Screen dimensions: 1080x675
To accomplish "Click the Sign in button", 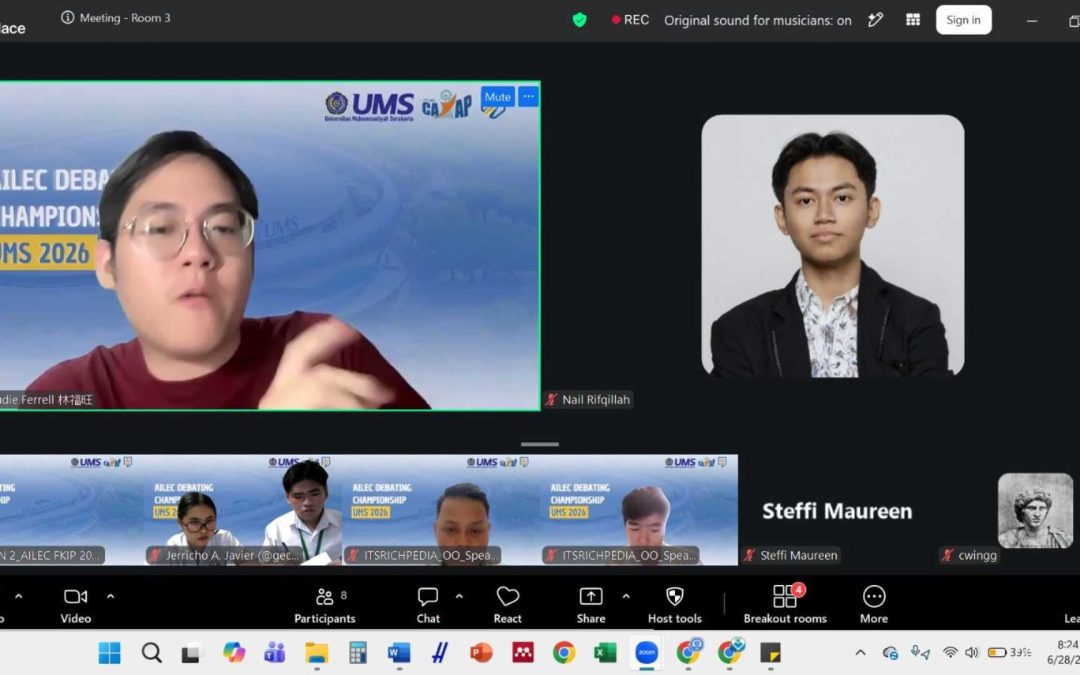I will click(x=963, y=20).
